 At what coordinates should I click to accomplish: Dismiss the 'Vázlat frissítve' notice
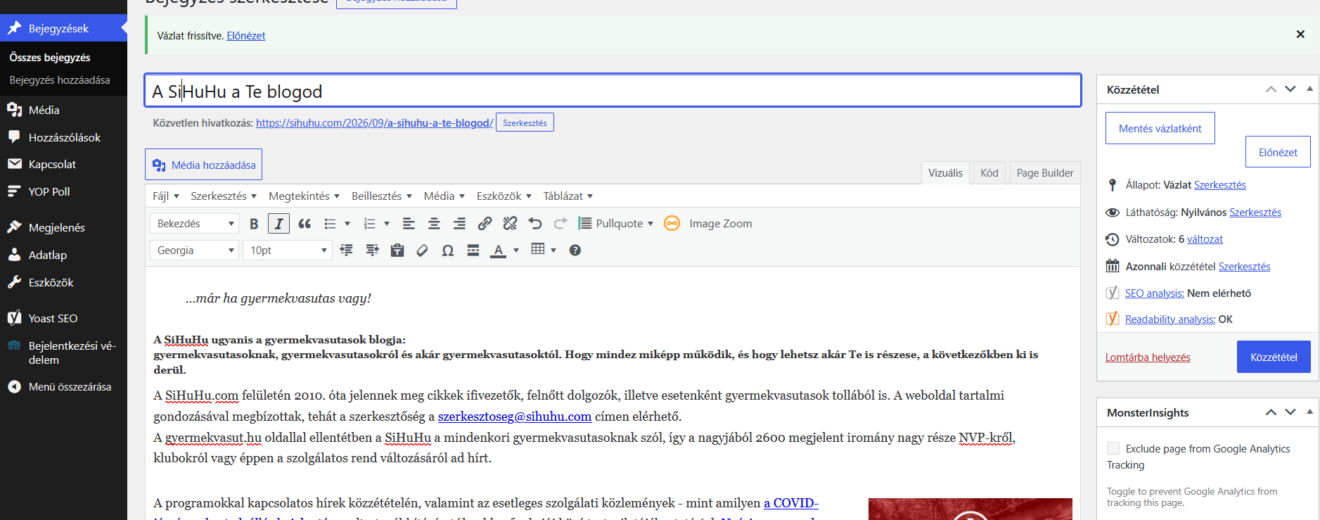1300,34
